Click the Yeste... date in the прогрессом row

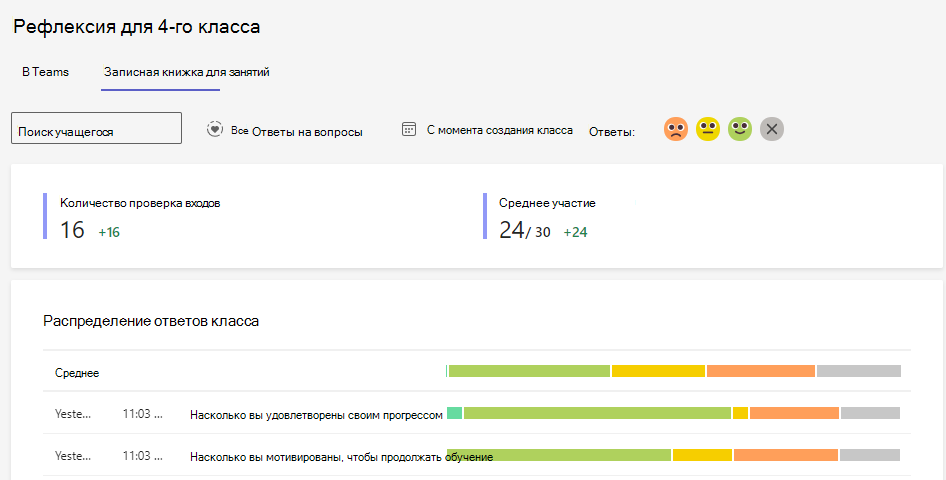click(x=73, y=414)
